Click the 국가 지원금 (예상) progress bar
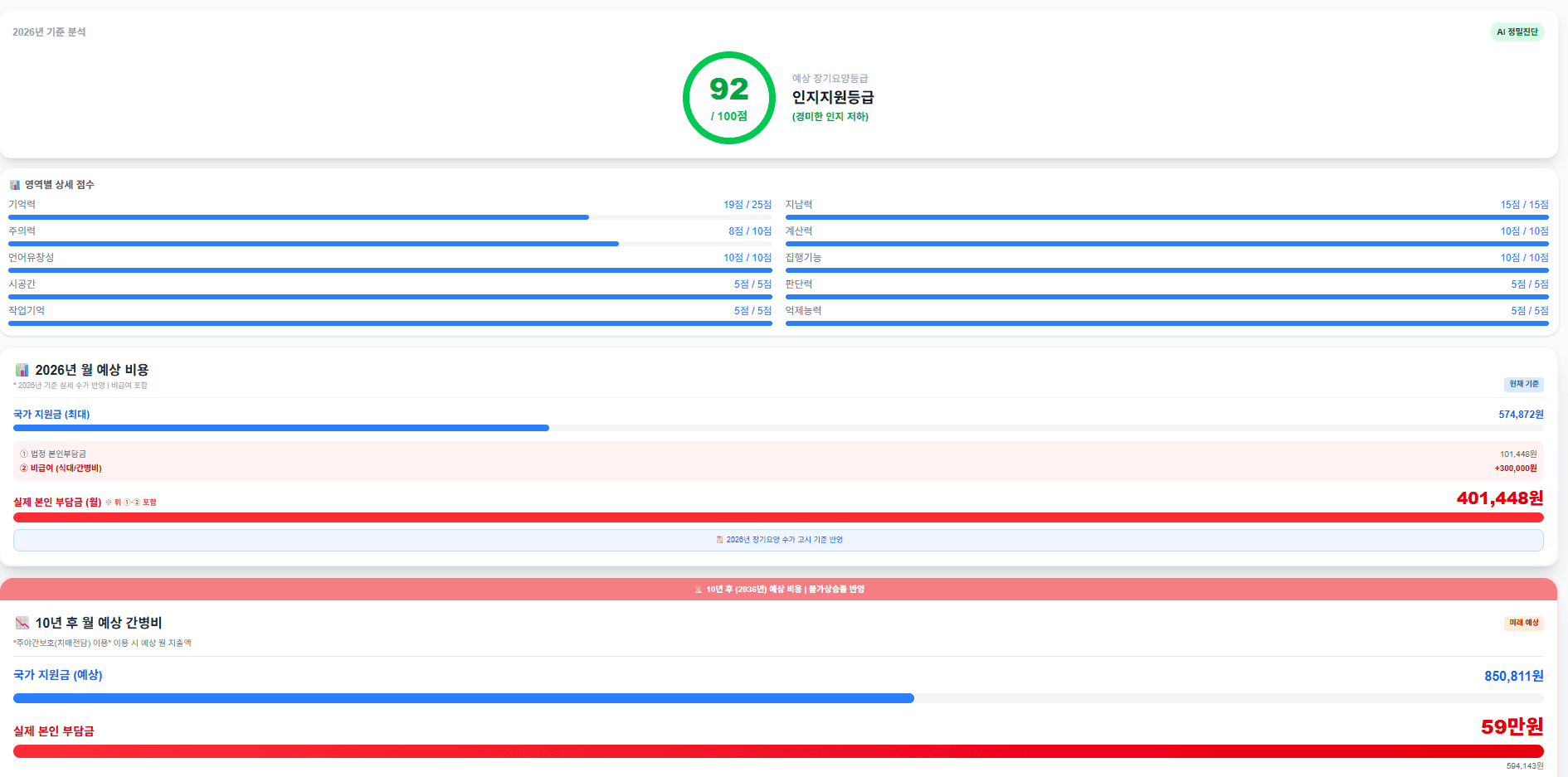 point(778,698)
